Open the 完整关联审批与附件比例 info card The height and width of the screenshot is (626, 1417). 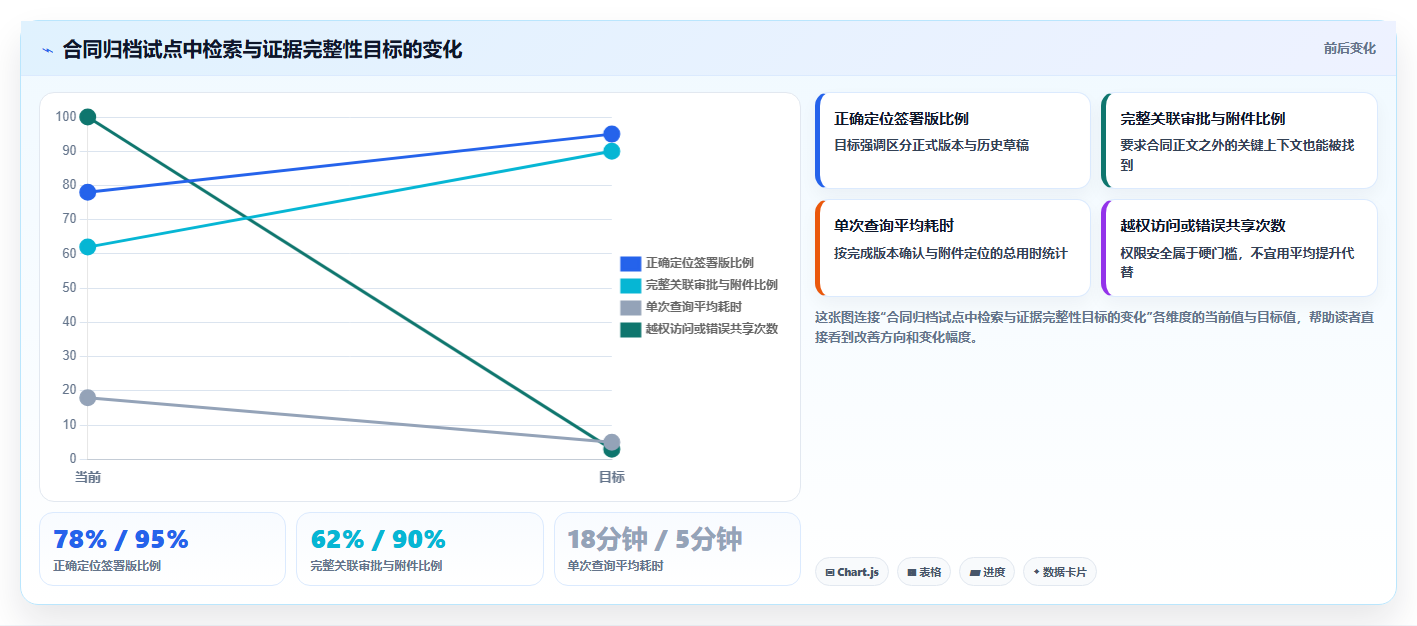pos(1239,140)
